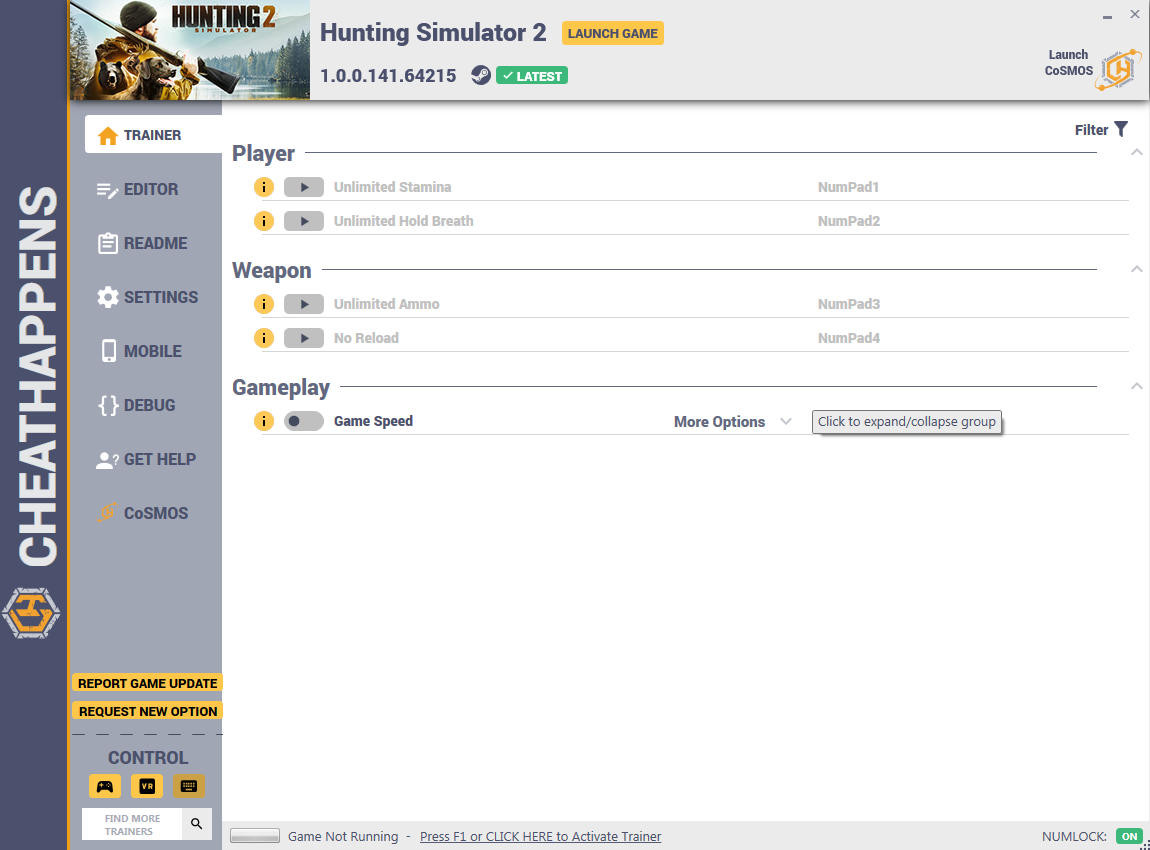Select the keyboard control icon
This screenshot has height=850, width=1150.
(x=188, y=786)
